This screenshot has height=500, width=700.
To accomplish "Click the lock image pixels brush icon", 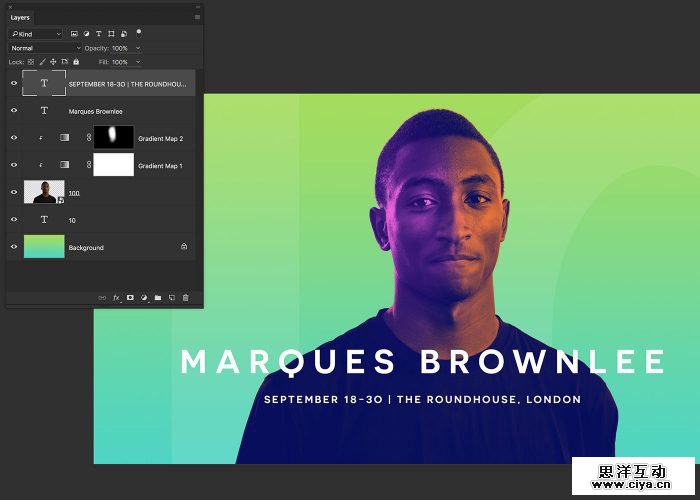I will tap(42, 62).
